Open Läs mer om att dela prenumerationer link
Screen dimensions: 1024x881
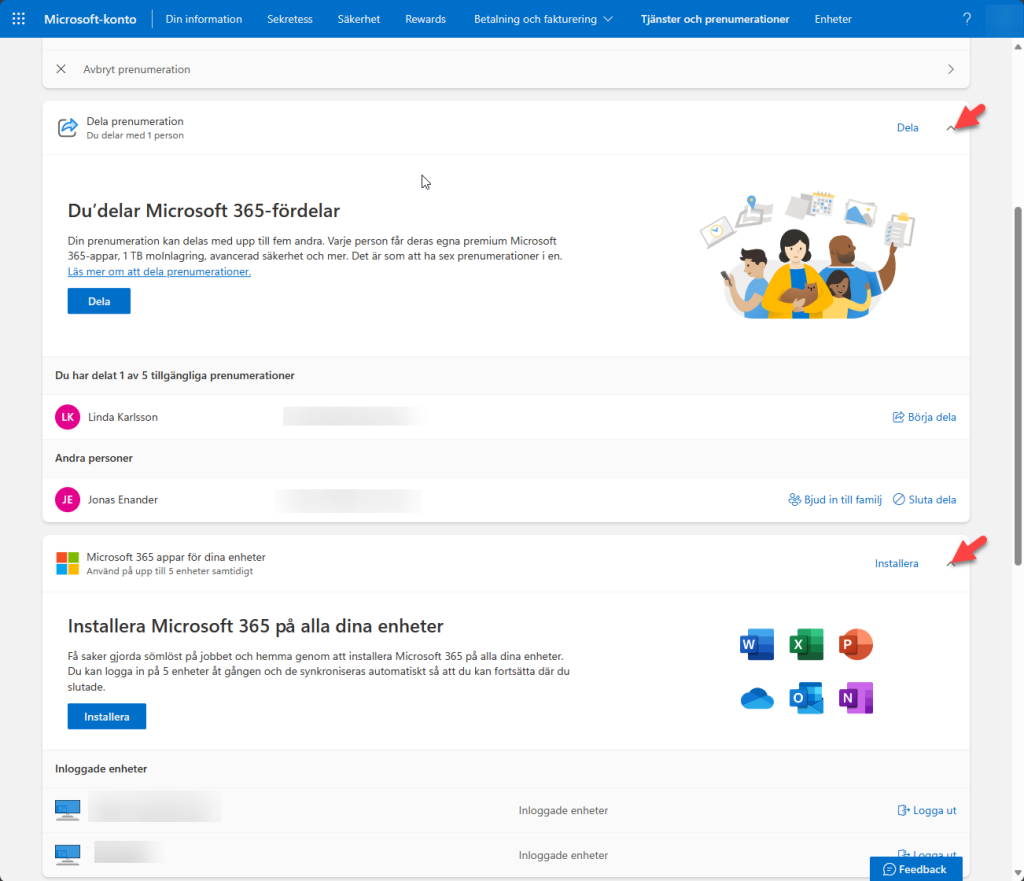tap(159, 272)
